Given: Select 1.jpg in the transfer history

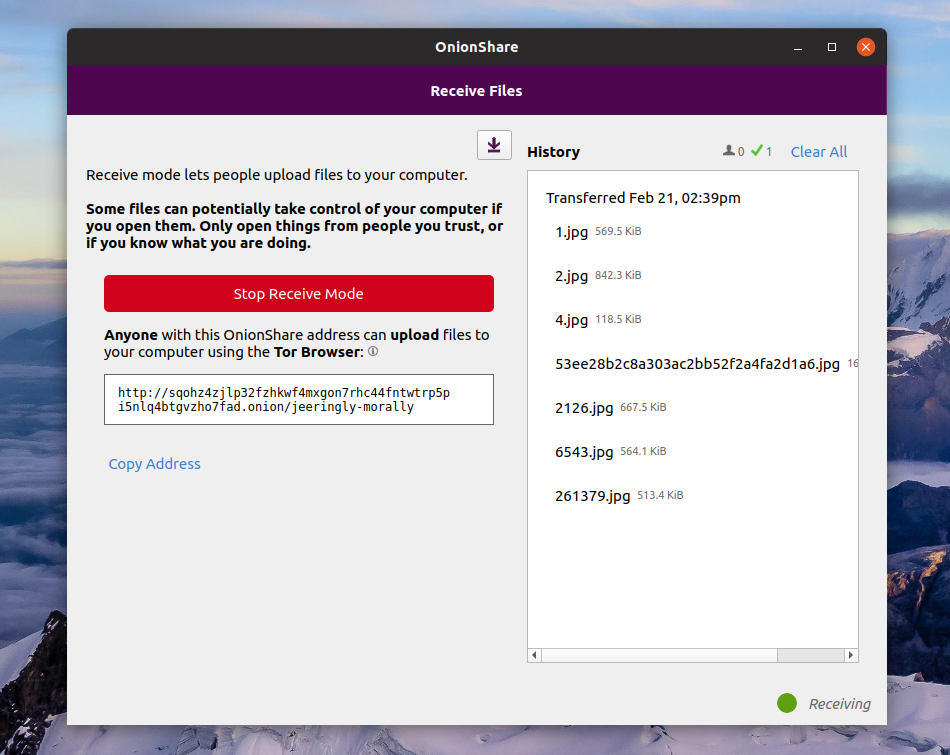Looking at the screenshot, I should point(571,232).
